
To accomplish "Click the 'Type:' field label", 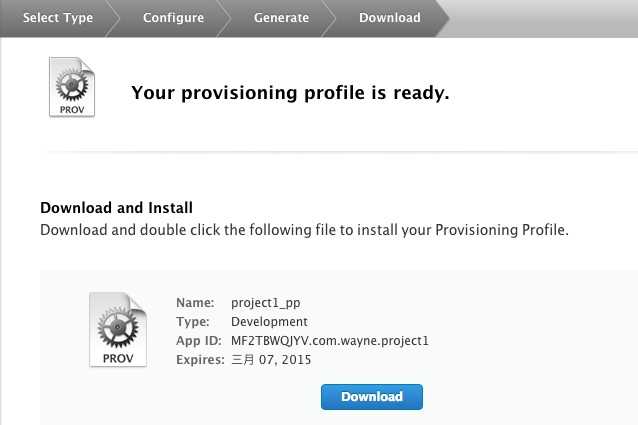I will 193,322.
